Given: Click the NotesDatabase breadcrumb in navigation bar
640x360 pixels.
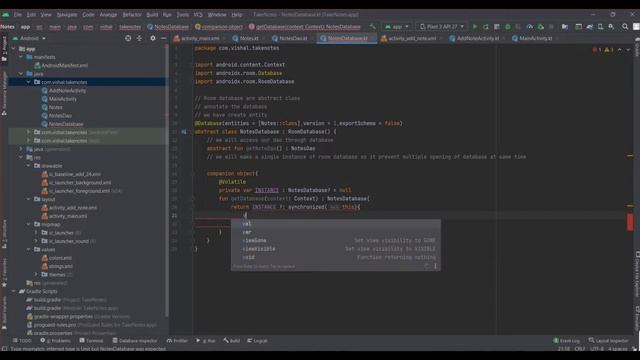Looking at the screenshot, I should [x=168, y=27].
